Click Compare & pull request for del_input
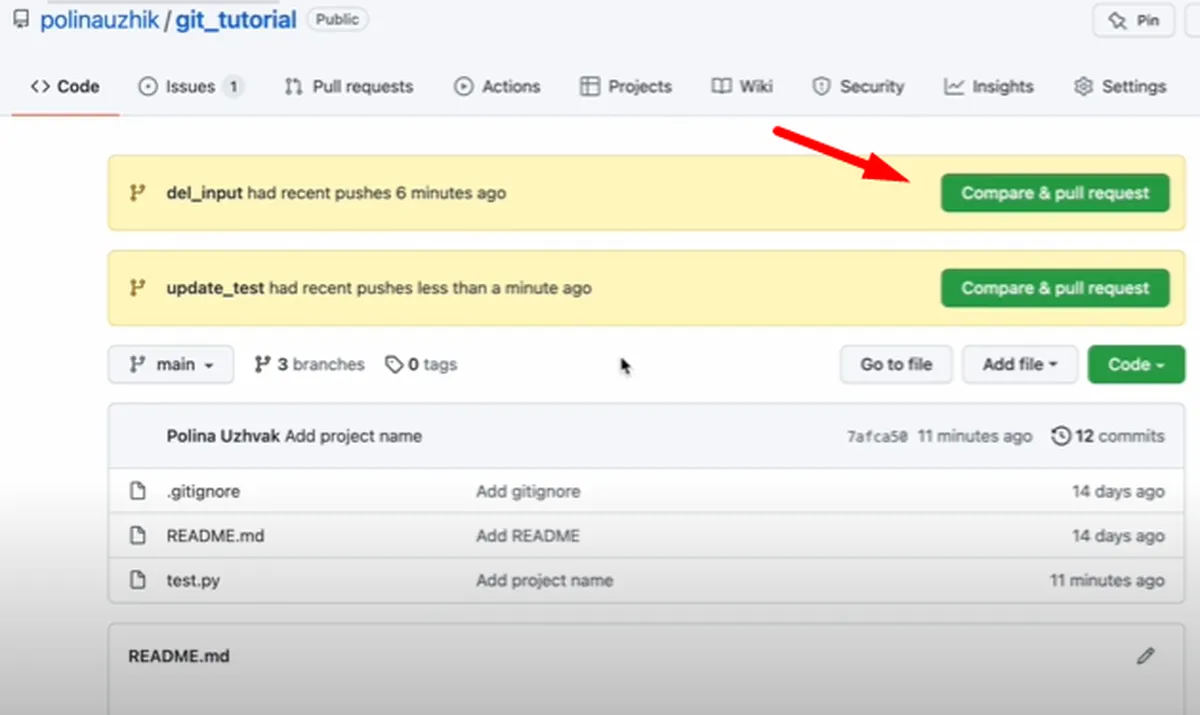 (1055, 193)
